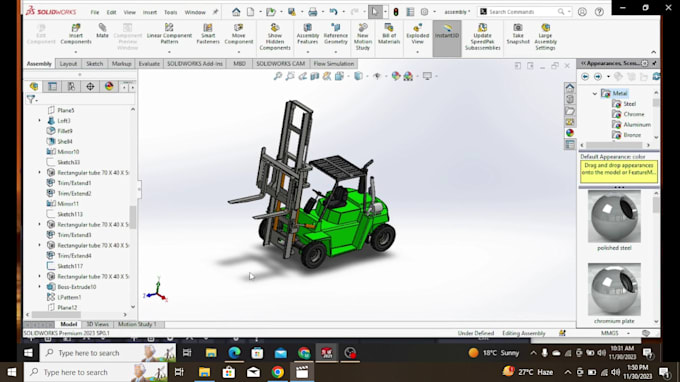This screenshot has width=680, height=382.
Task: Open the PropertyManager tab icon
Action: point(52,86)
